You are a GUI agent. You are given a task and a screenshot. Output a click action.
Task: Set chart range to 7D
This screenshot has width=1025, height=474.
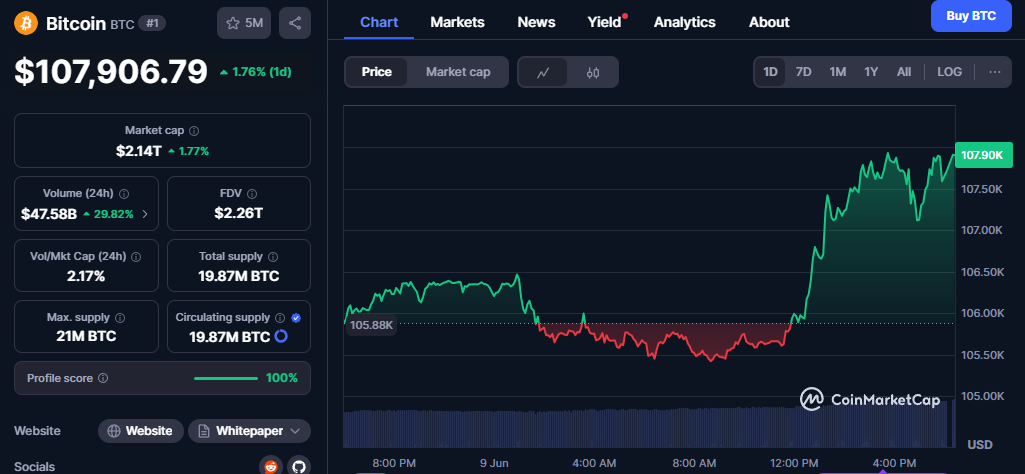pyautogui.click(x=803, y=72)
